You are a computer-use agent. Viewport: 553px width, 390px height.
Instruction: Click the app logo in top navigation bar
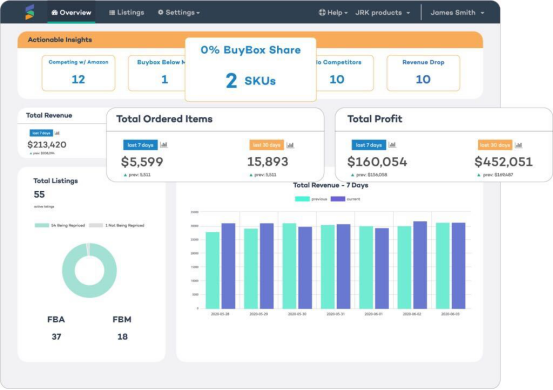point(30,12)
